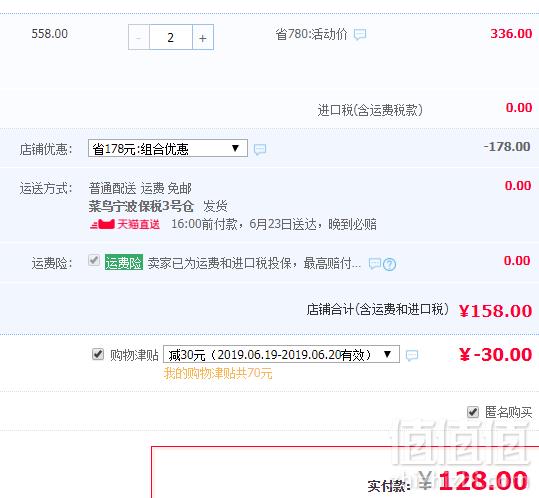
Task: Click the allowance deduction ¥-30.00
Action: click(495, 354)
